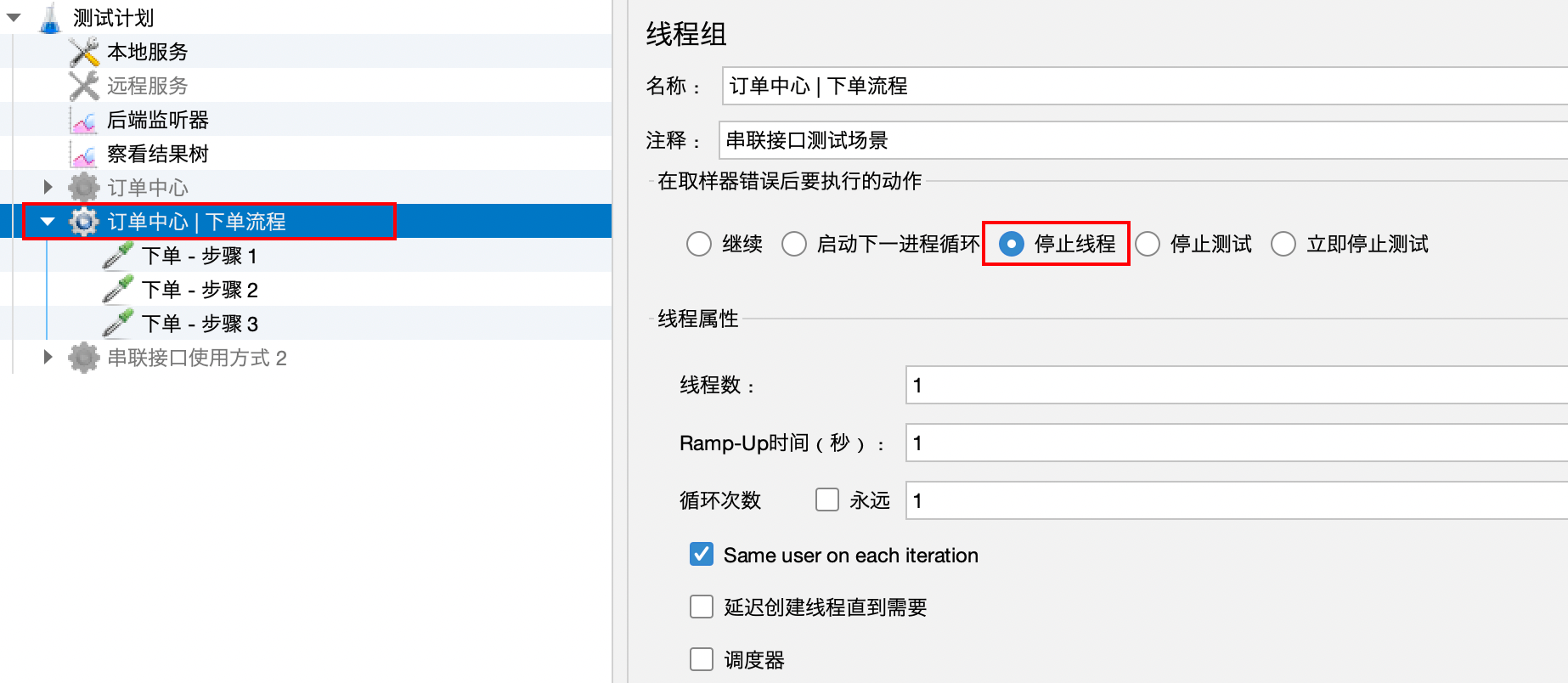Screen dimensions: 1568x683
Task: Click the 下单 - 步骤 3 sampler icon
Action: click(118, 324)
